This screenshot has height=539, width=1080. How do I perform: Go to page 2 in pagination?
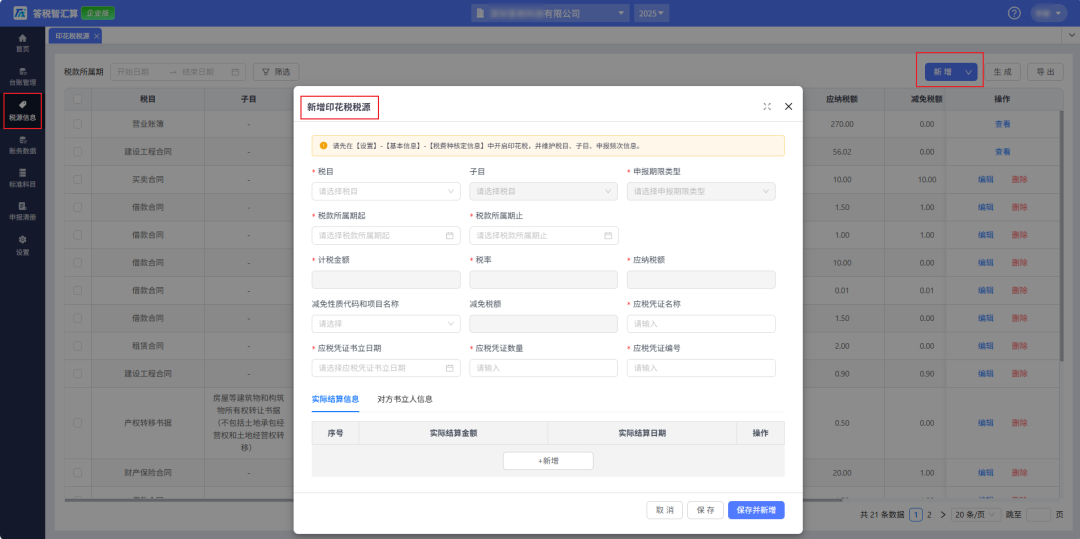point(929,514)
